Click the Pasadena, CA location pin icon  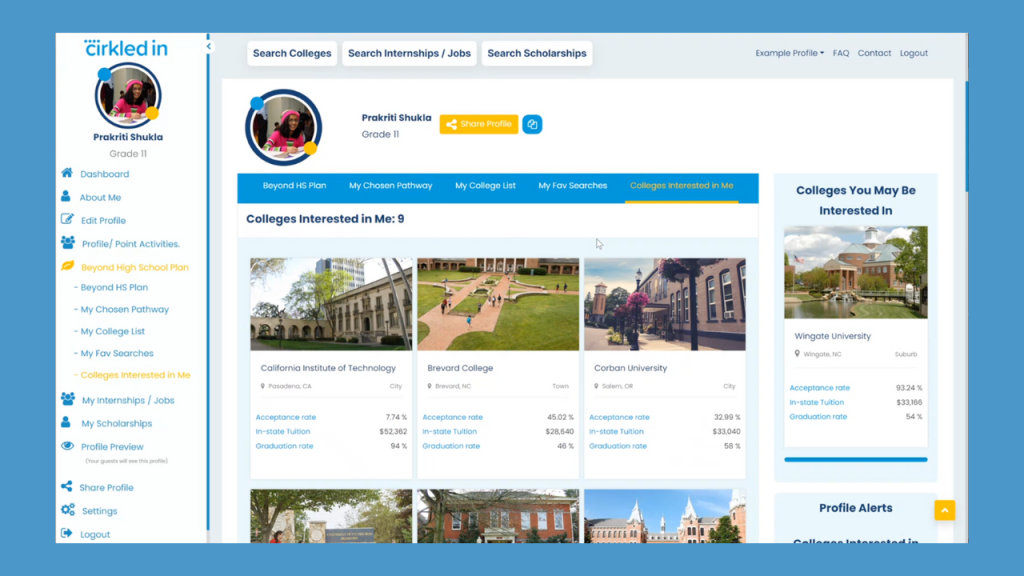(263, 386)
